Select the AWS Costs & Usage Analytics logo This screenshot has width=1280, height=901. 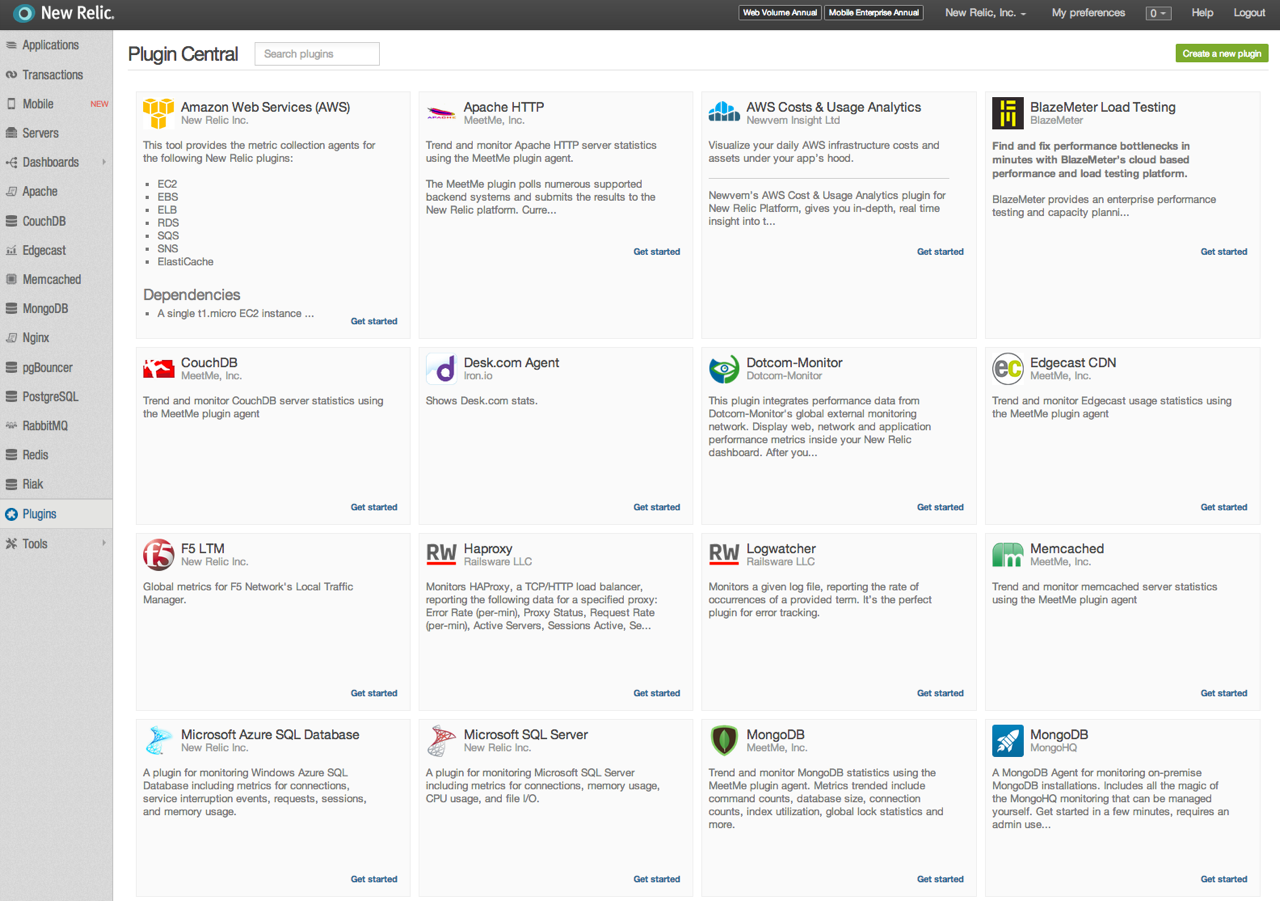pyautogui.click(x=724, y=112)
